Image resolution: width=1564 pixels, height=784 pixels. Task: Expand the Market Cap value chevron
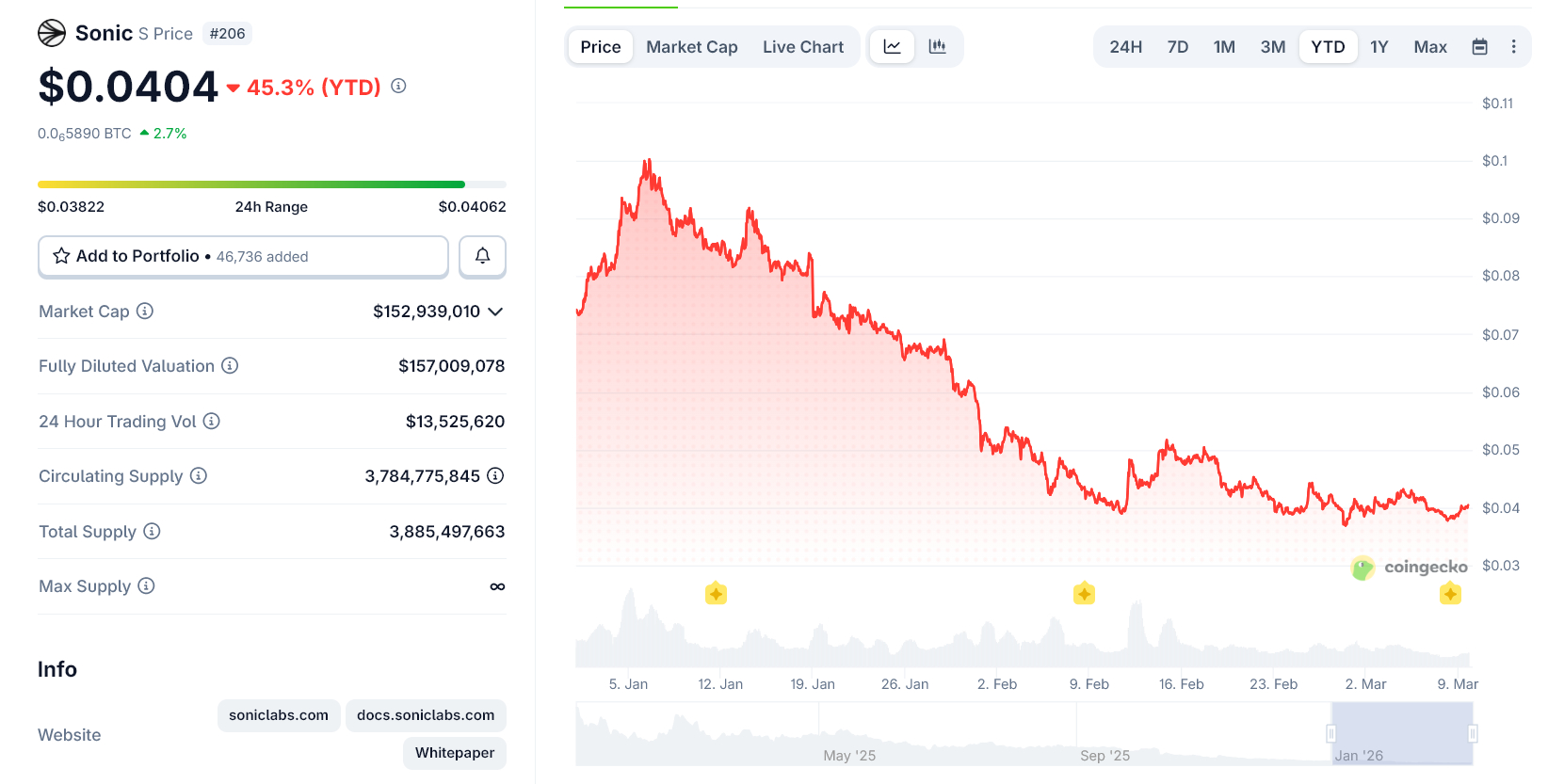pyautogui.click(x=496, y=312)
